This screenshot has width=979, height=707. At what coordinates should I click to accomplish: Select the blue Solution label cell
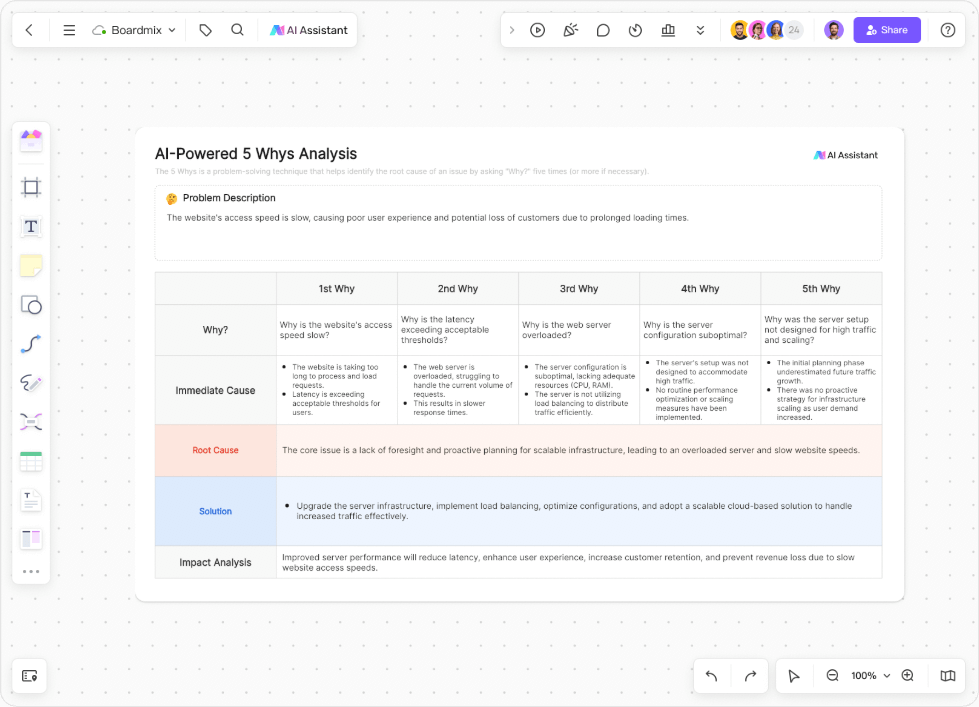(x=215, y=511)
